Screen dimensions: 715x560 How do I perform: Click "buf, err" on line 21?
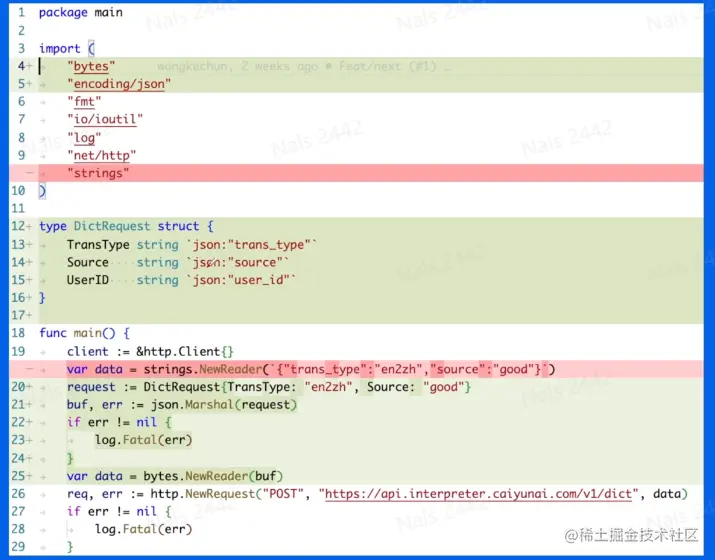click(x=95, y=405)
